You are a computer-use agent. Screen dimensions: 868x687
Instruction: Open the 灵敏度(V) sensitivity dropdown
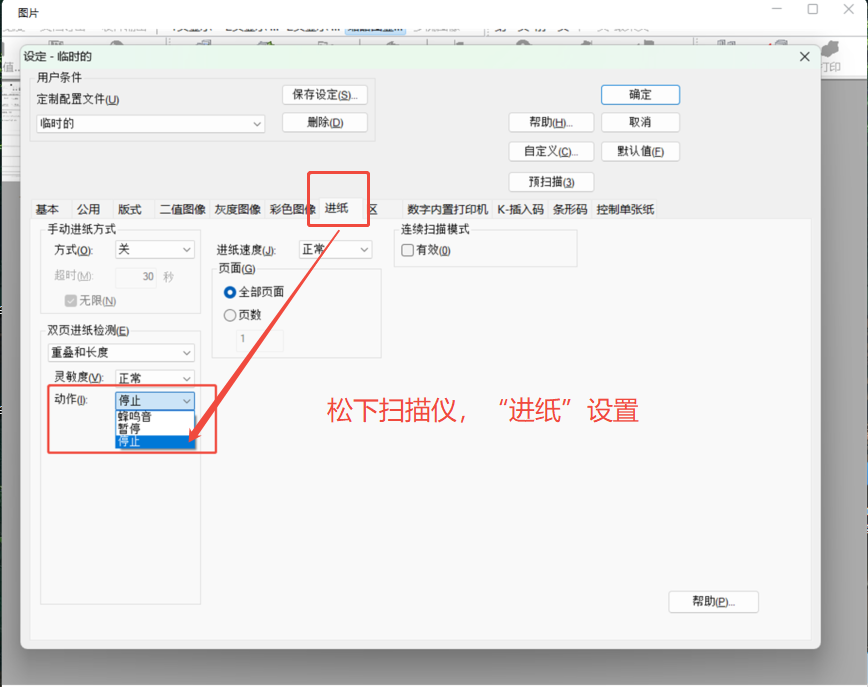[x=154, y=378]
